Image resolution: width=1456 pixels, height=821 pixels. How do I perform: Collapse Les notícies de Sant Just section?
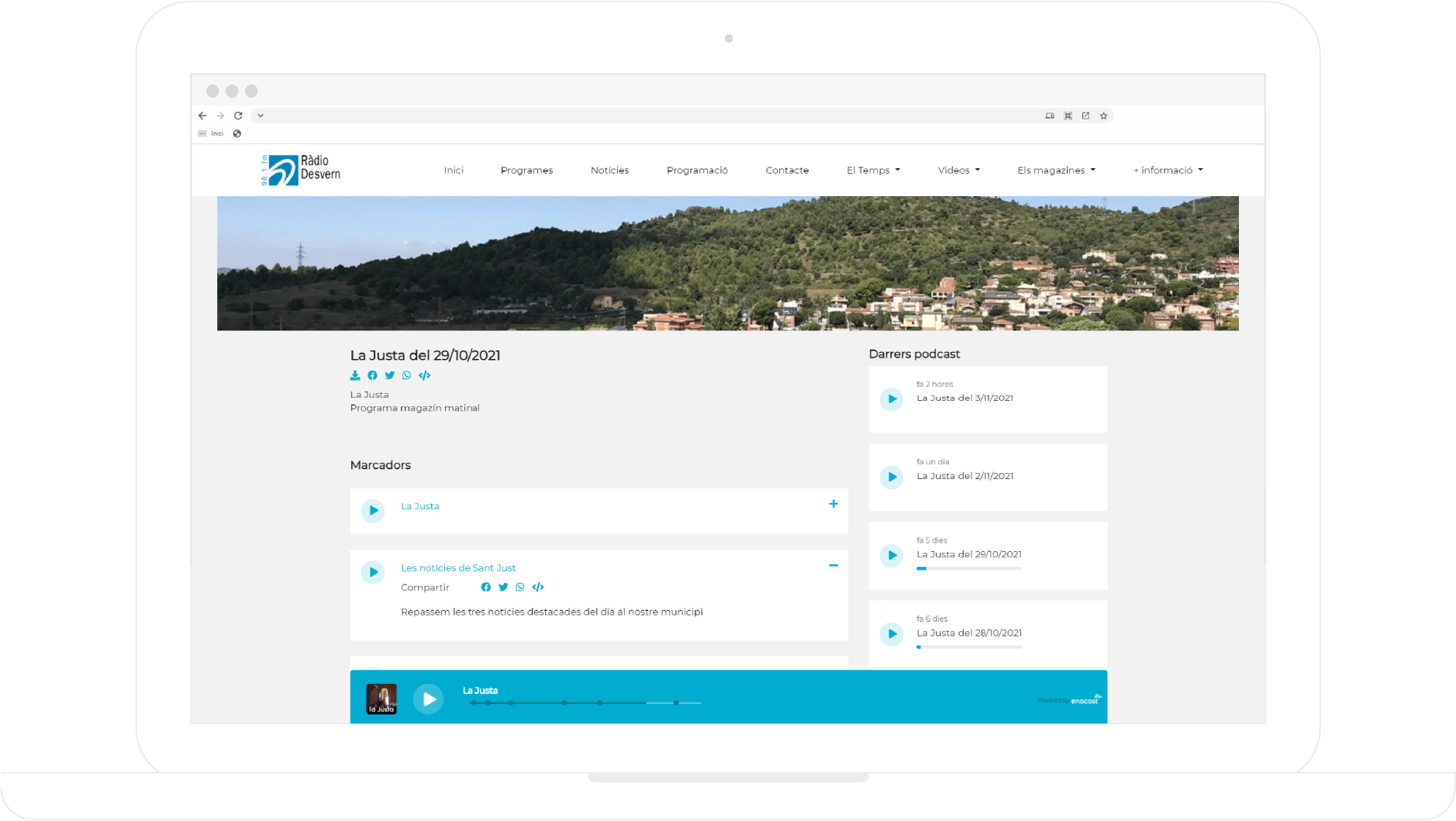coord(833,566)
